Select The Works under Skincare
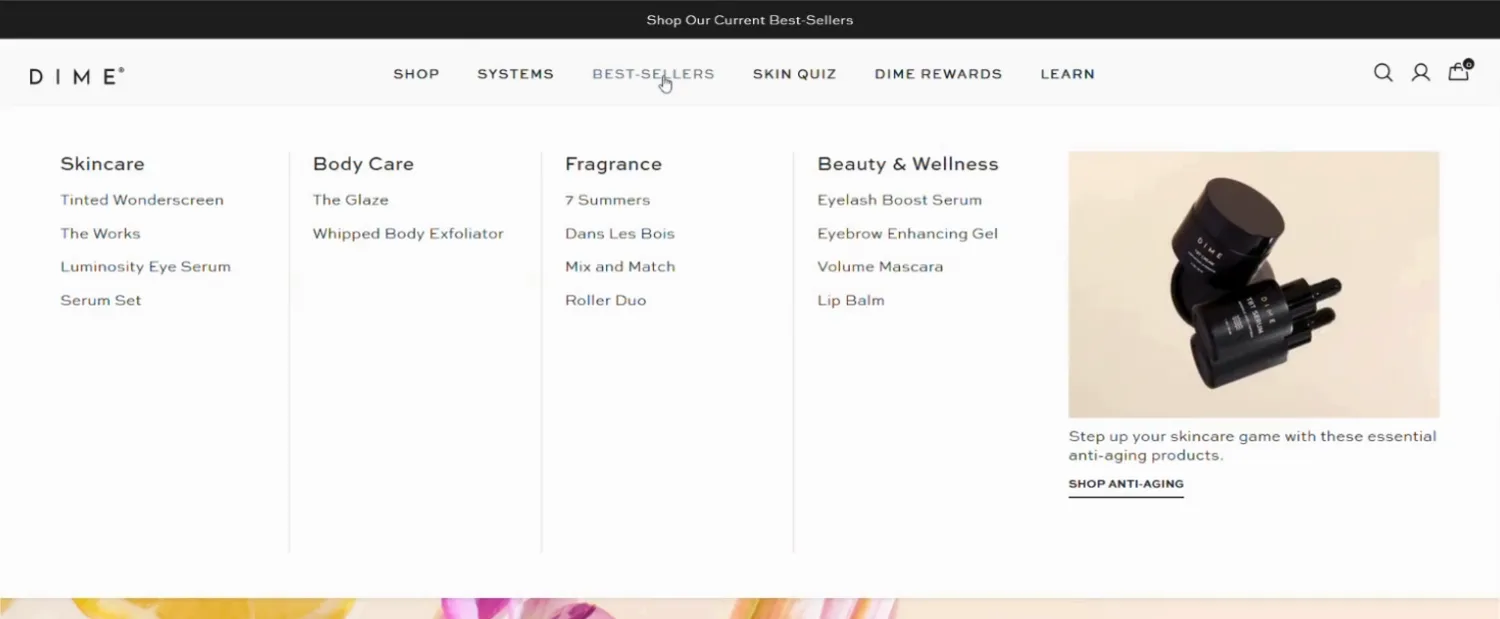Screen dimensions: 1500x619 [100, 233]
